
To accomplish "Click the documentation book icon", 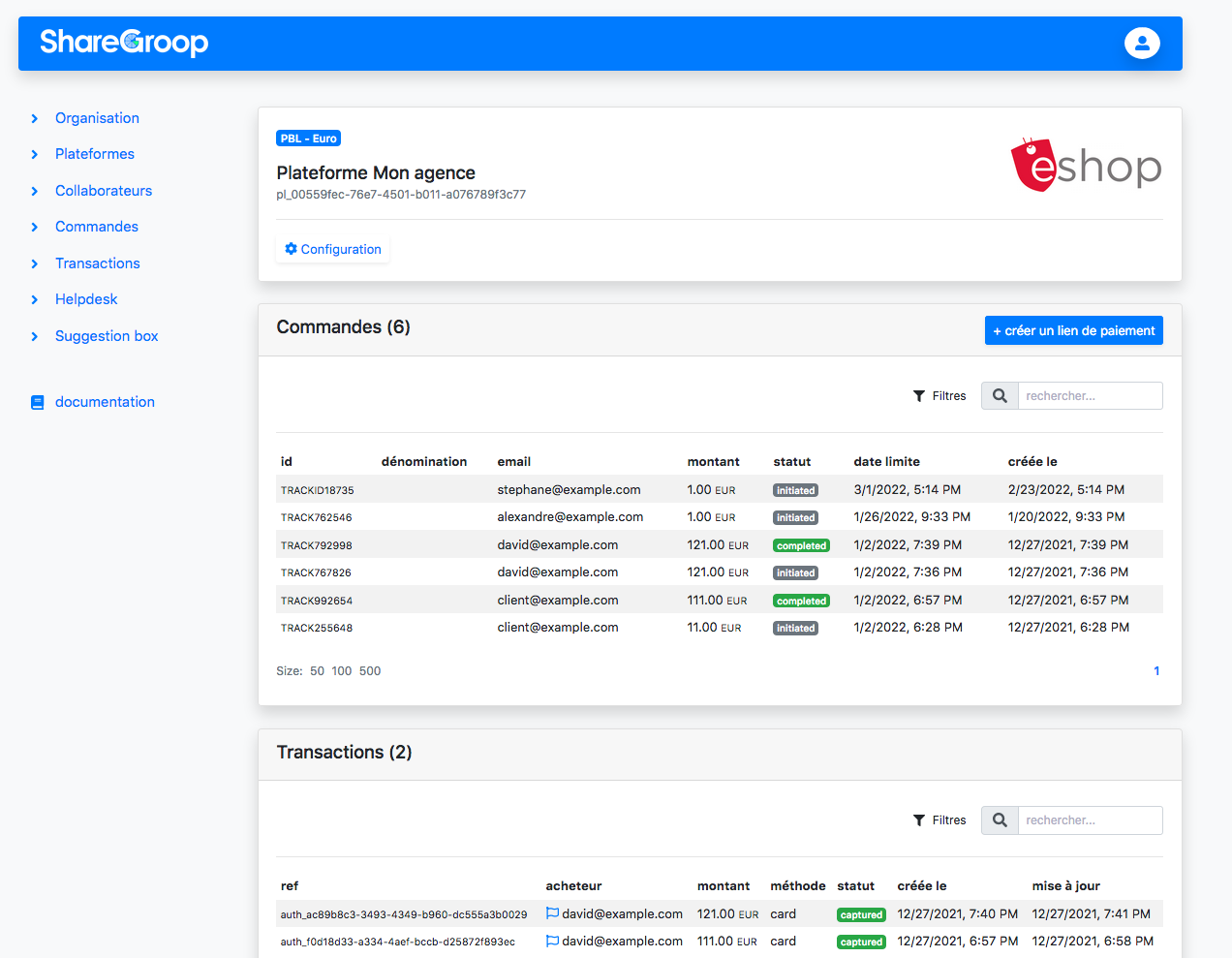I will (x=38, y=402).
